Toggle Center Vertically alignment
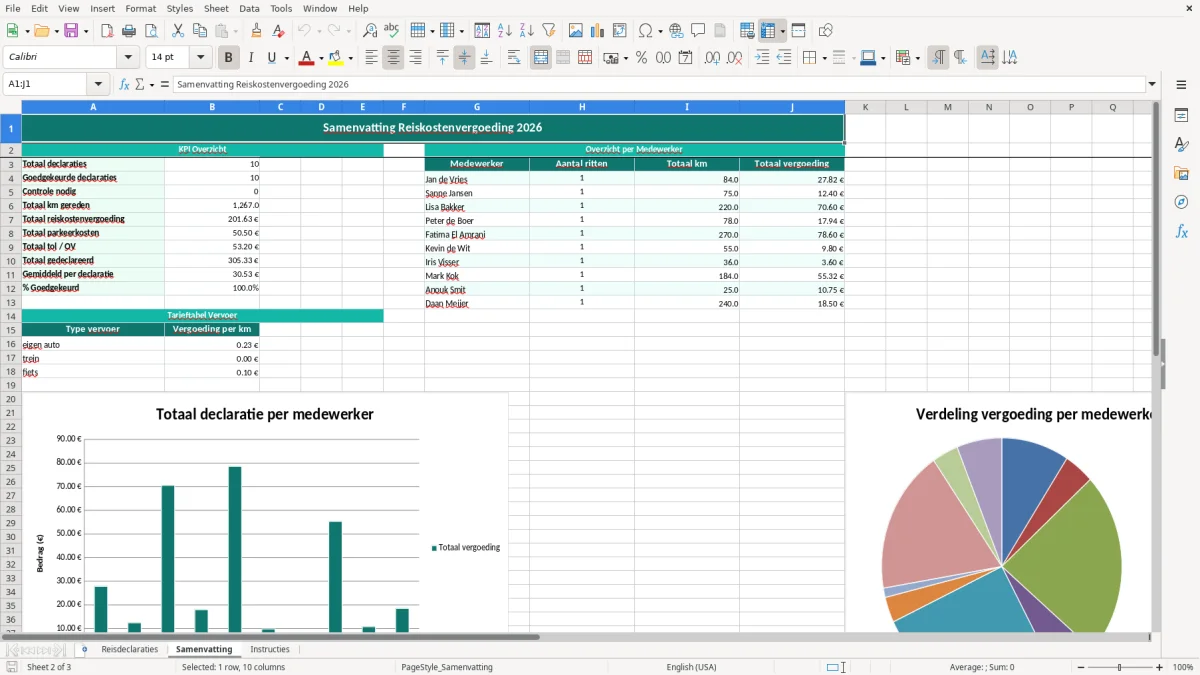The height and width of the screenshot is (675, 1200). tap(464, 58)
